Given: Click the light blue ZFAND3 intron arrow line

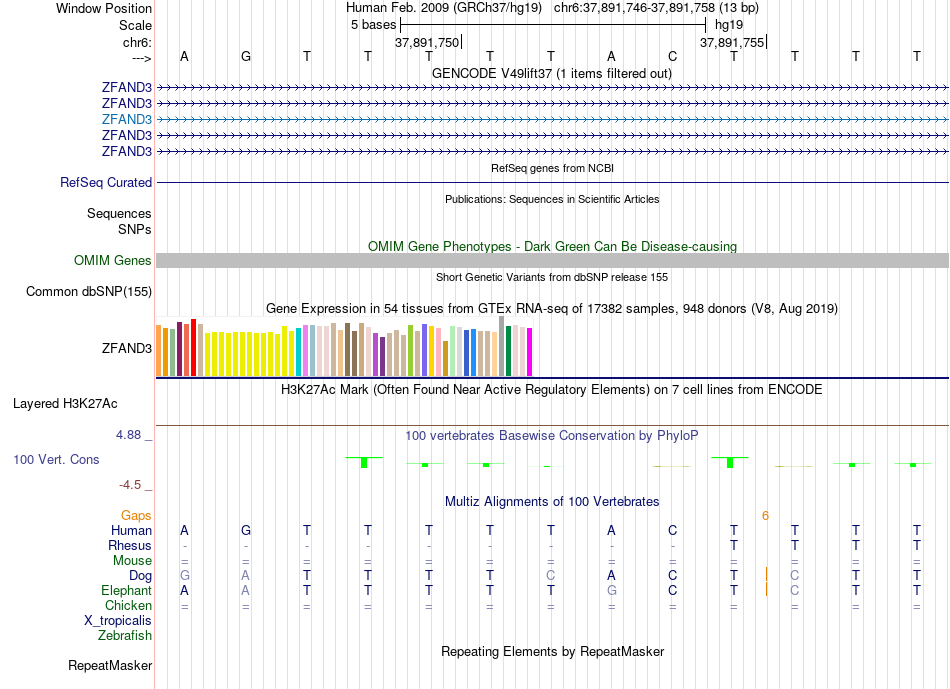Looking at the screenshot, I should [553, 119].
